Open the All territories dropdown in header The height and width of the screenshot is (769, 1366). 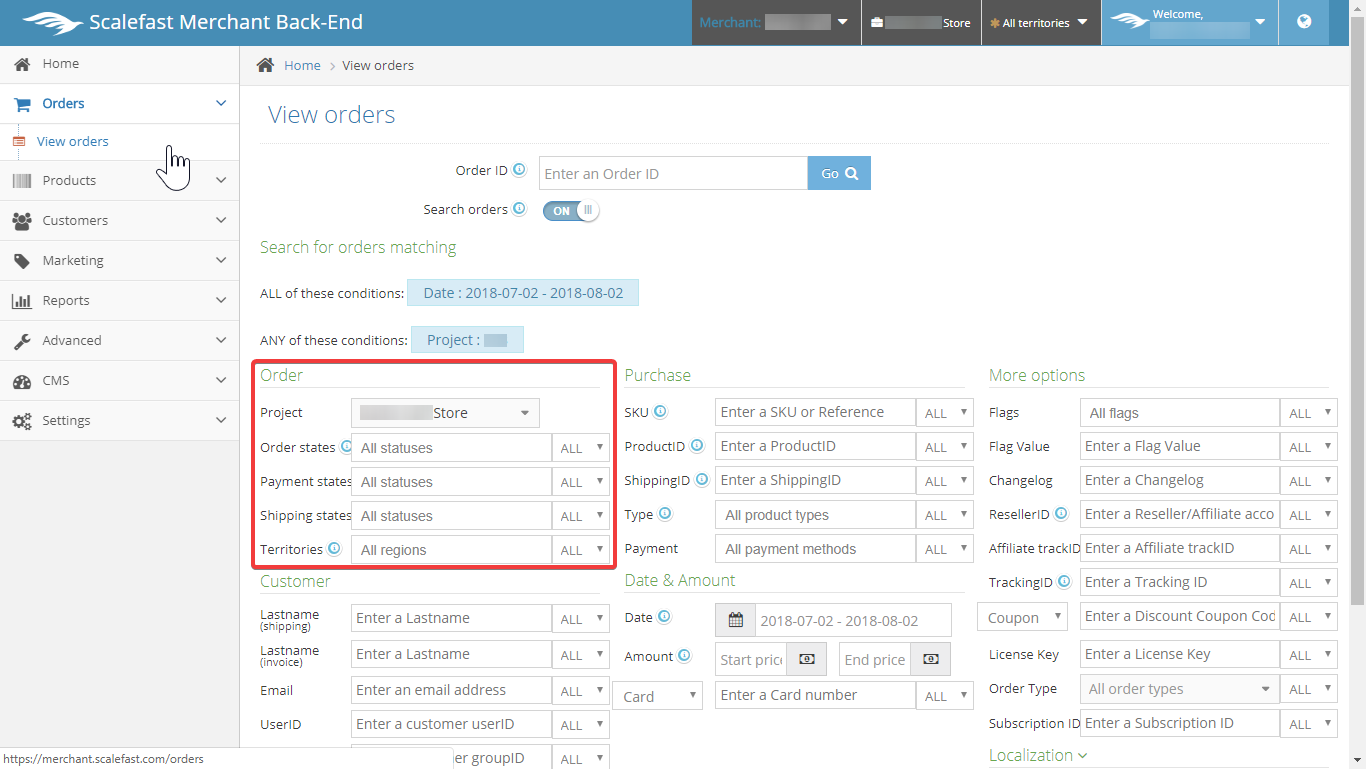1041,23
